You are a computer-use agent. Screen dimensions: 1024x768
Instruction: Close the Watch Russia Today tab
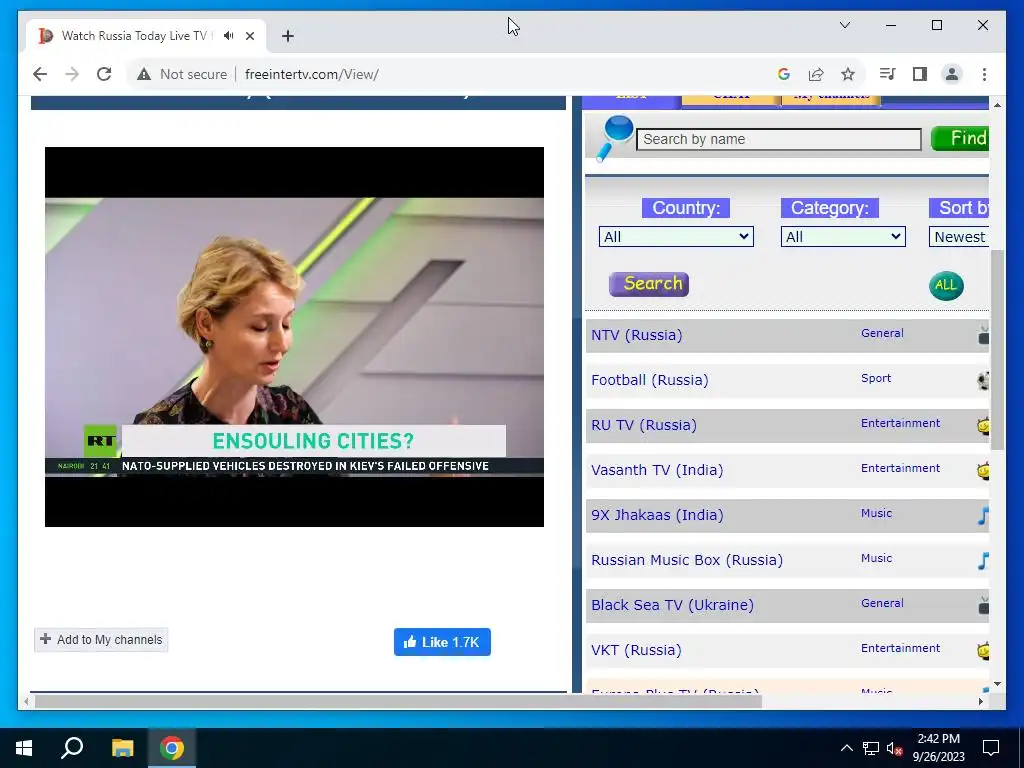point(249,36)
